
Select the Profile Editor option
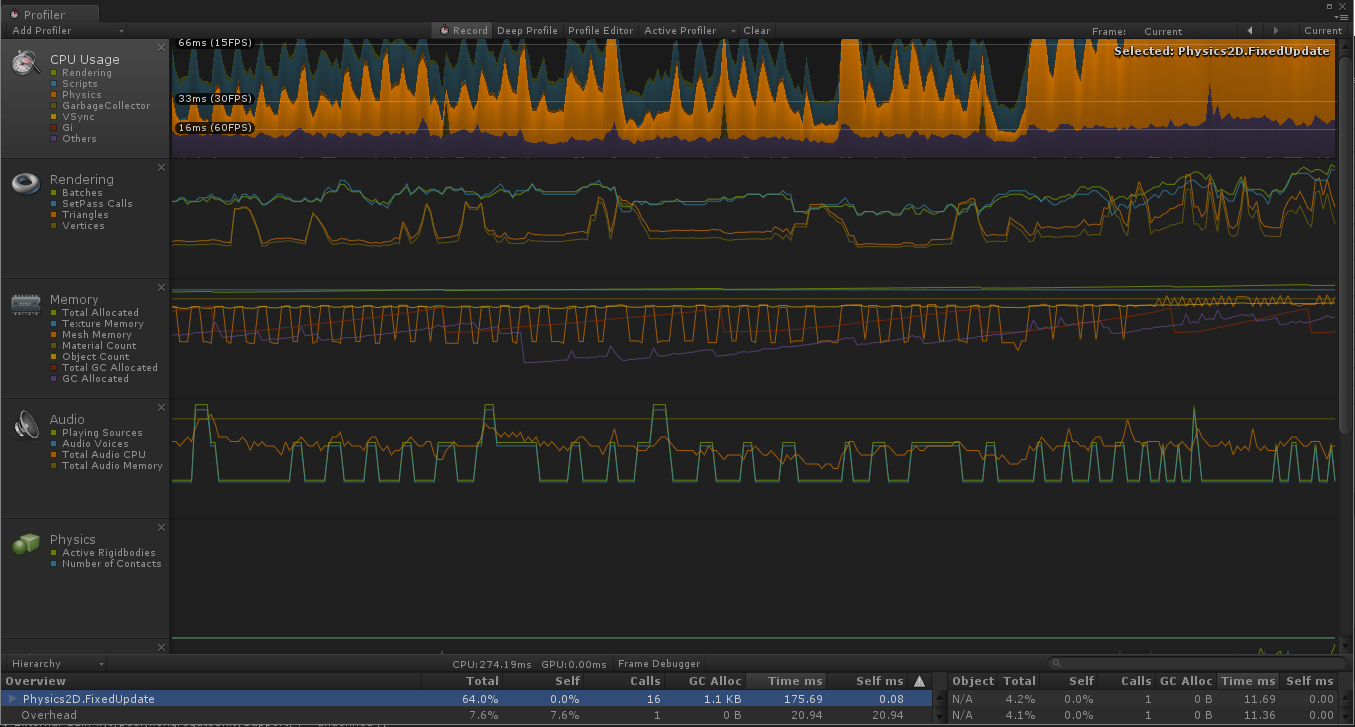point(600,30)
